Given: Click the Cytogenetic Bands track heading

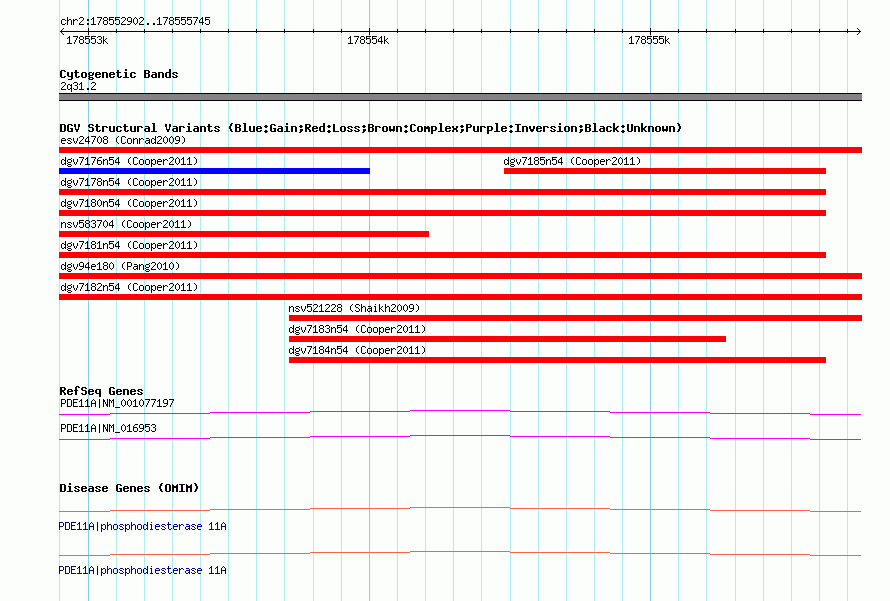Looking at the screenshot, I should click(119, 74).
